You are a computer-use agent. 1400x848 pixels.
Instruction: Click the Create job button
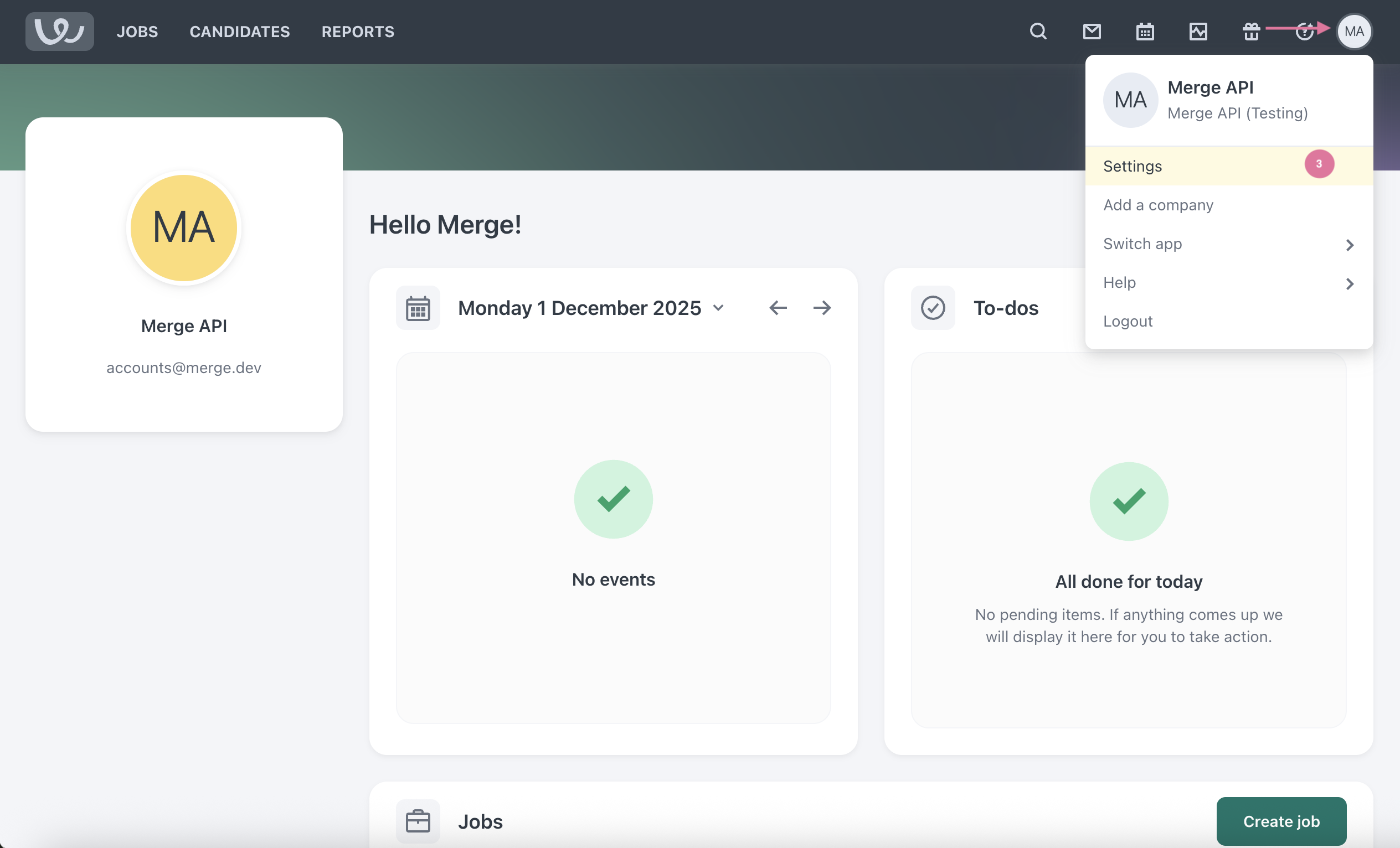click(x=1281, y=821)
